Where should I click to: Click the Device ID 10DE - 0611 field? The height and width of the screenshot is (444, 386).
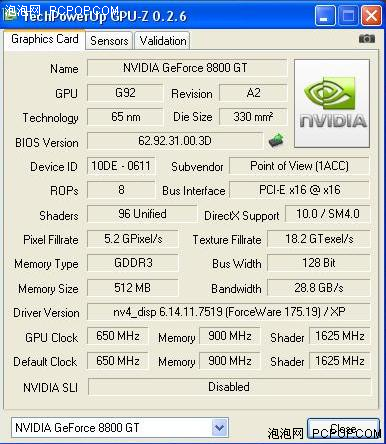121,166
